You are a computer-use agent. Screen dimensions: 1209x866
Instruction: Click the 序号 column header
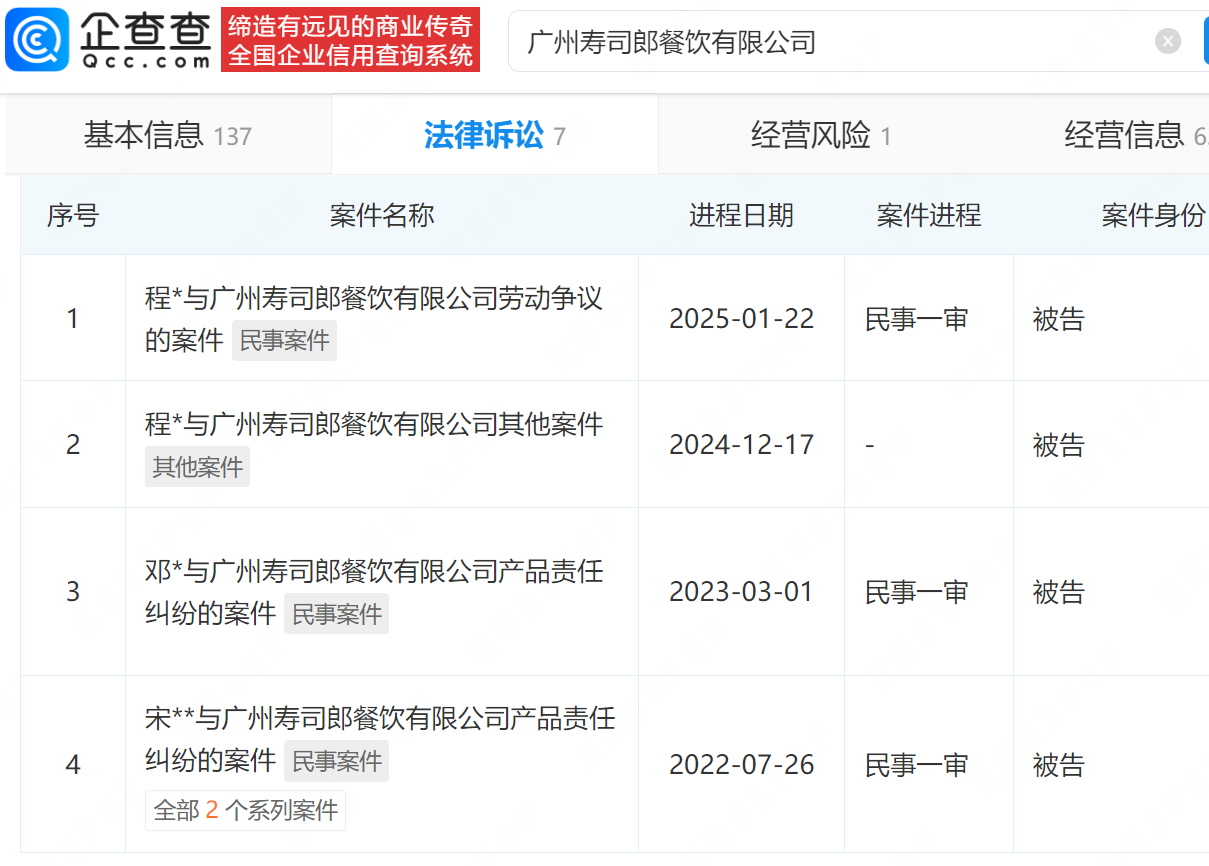[x=73, y=215]
